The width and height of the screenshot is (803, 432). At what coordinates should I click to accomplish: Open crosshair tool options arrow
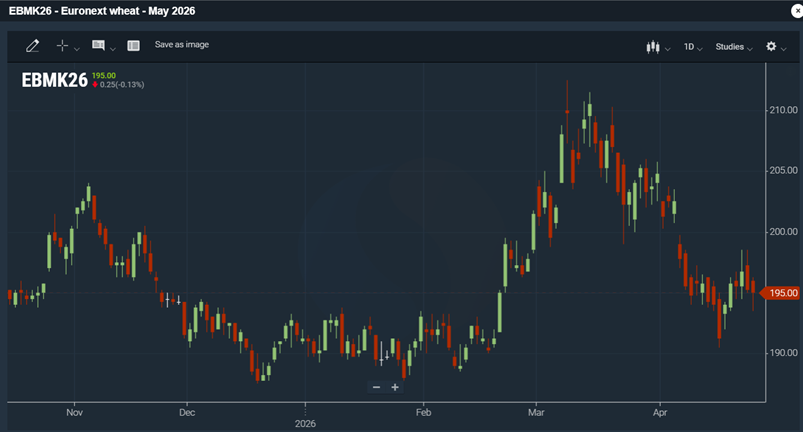(x=77, y=49)
